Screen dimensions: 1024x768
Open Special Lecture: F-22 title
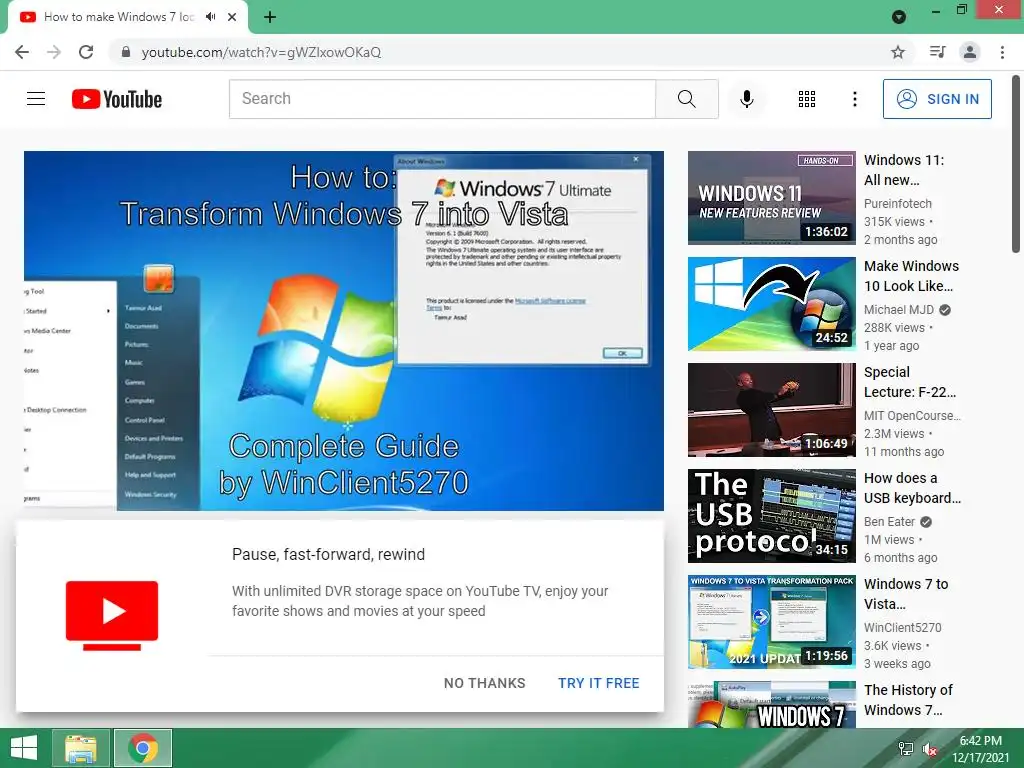pos(910,382)
